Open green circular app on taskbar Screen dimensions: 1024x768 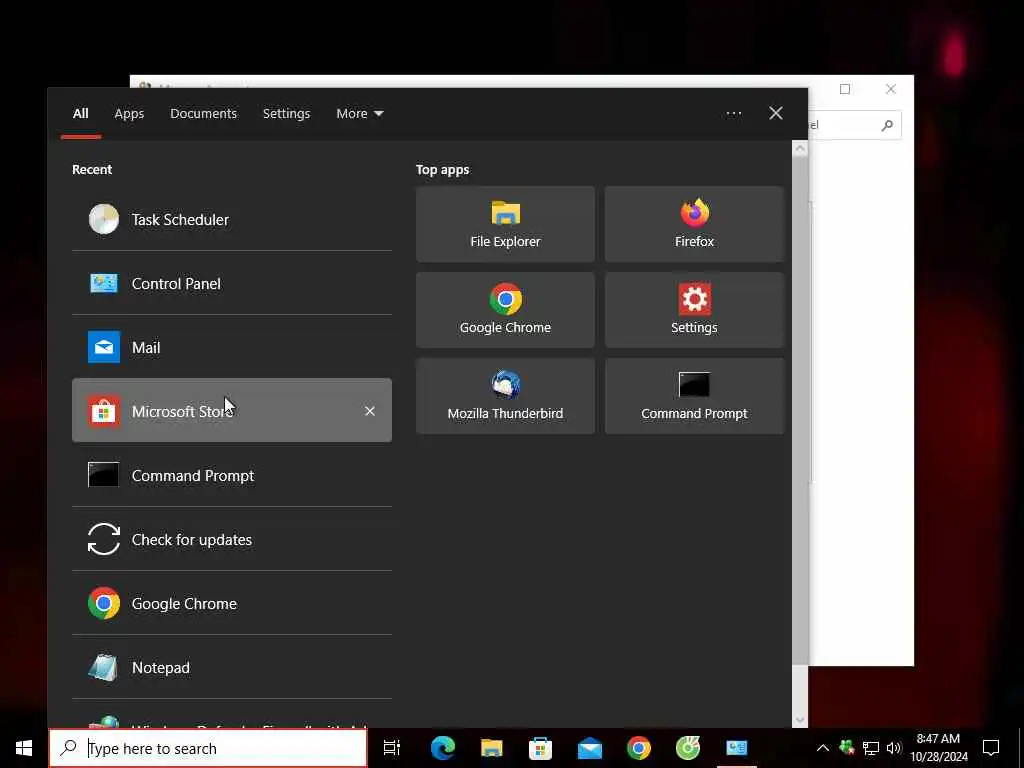(x=688, y=748)
